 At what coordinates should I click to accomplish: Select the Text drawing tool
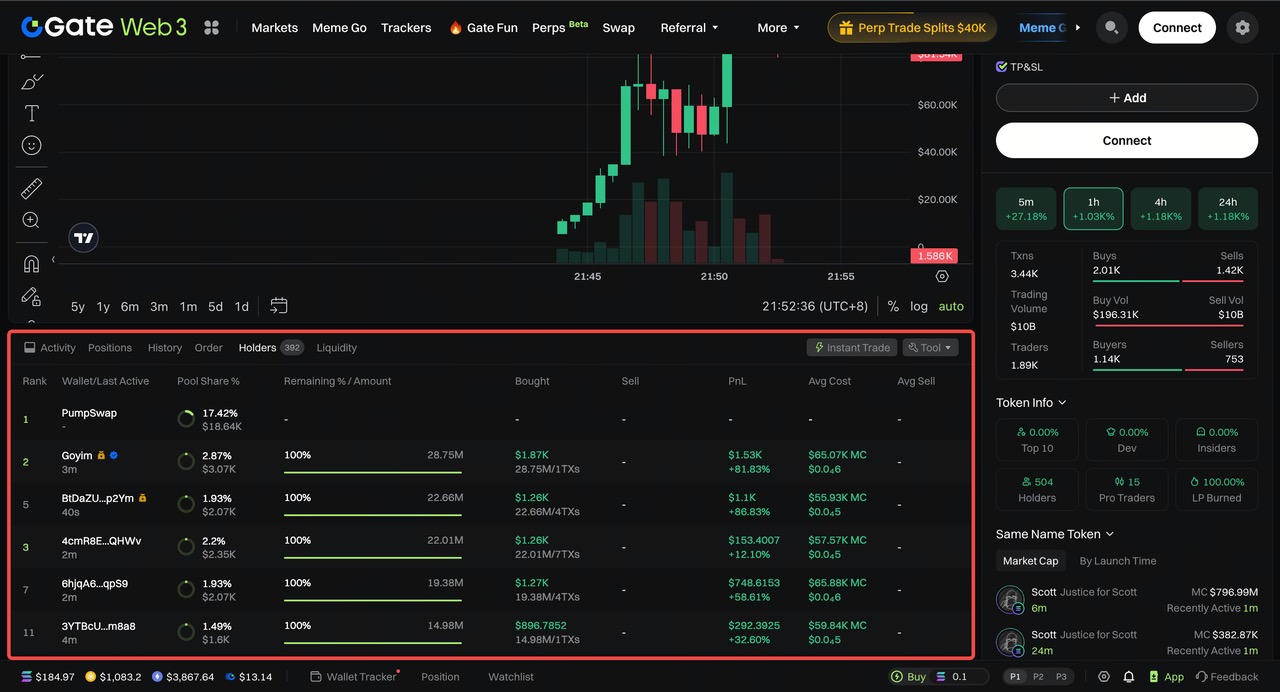pos(31,113)
